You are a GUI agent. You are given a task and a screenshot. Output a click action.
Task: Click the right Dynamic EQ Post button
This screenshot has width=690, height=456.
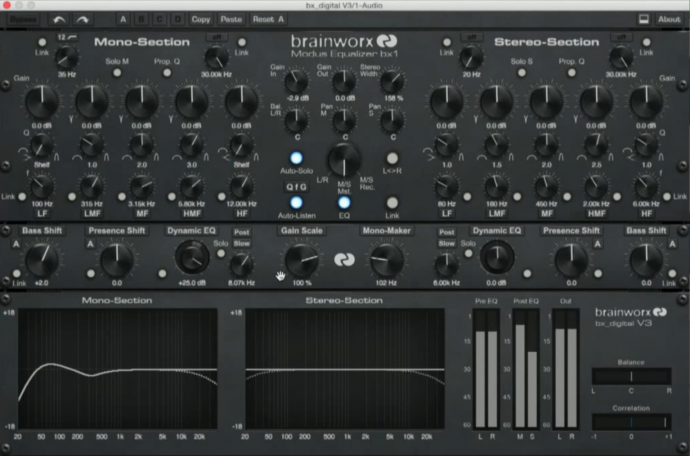click(x=446, y=232)
